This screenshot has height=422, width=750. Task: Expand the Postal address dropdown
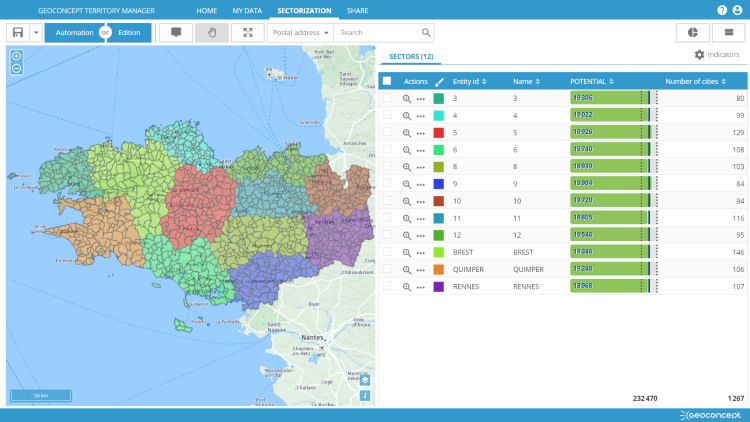[299, 32]
